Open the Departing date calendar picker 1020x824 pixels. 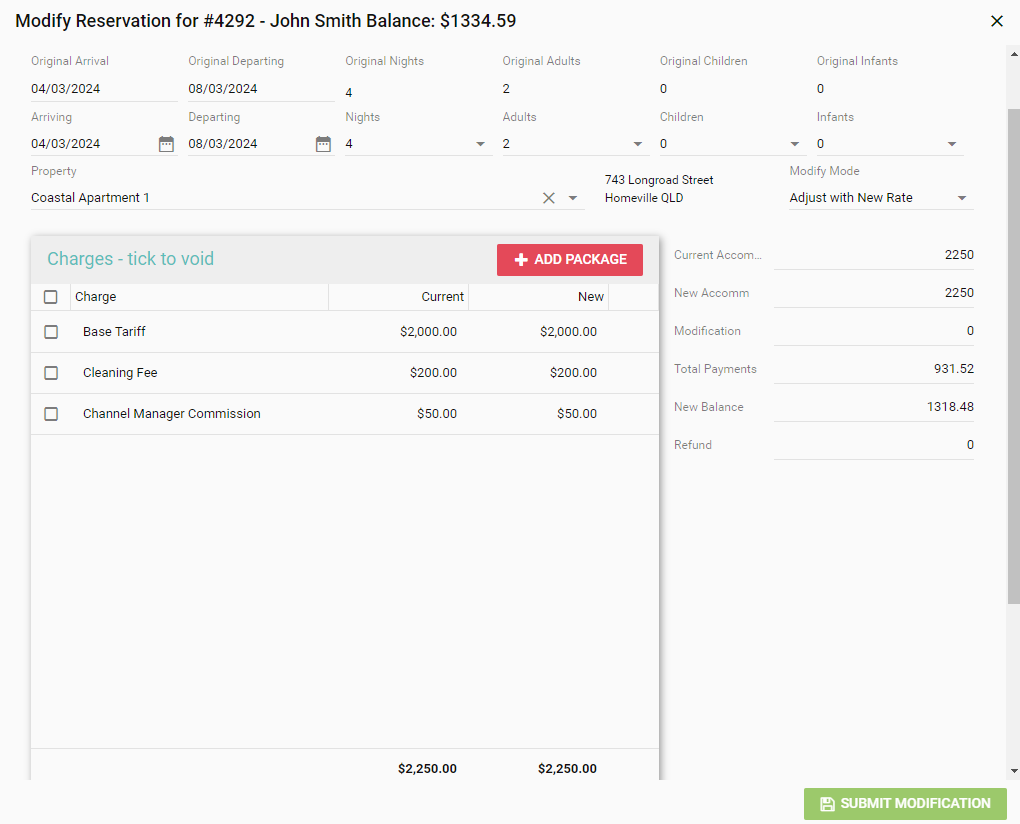pyautogui.click(x=323, y=144)
